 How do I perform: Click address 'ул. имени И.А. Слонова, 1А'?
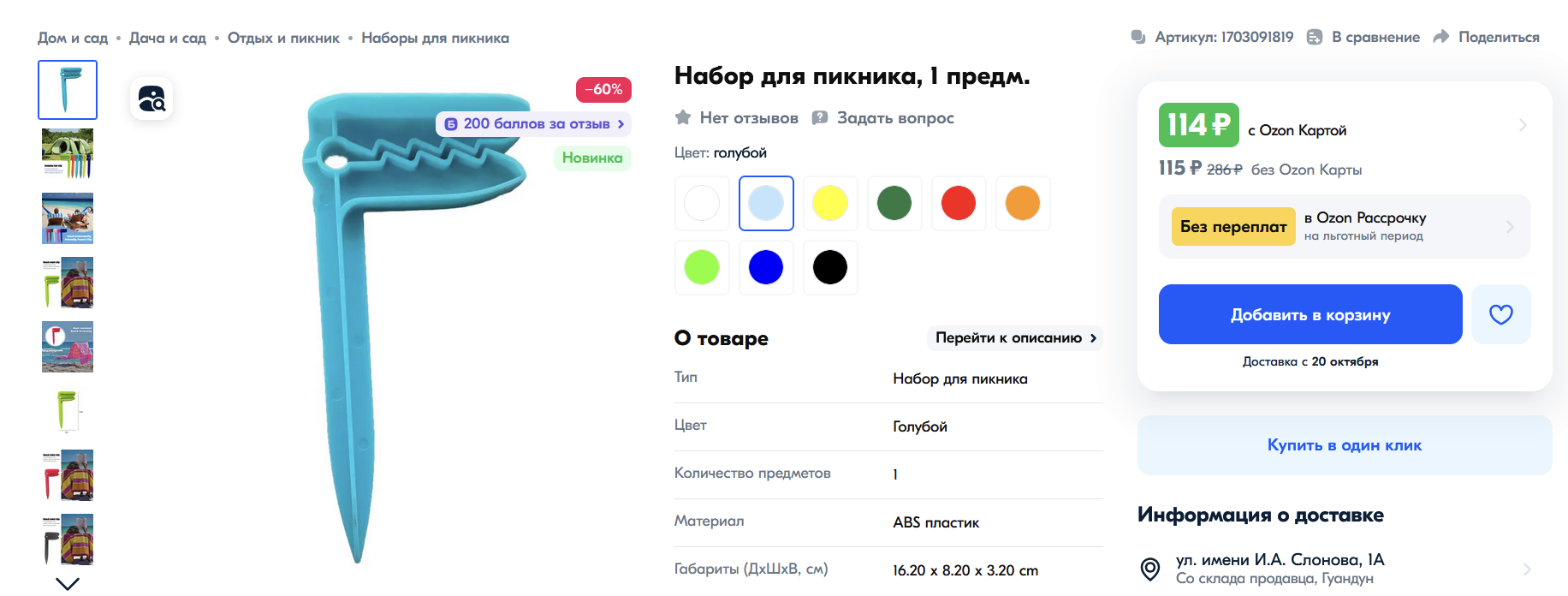[1280, 560]
